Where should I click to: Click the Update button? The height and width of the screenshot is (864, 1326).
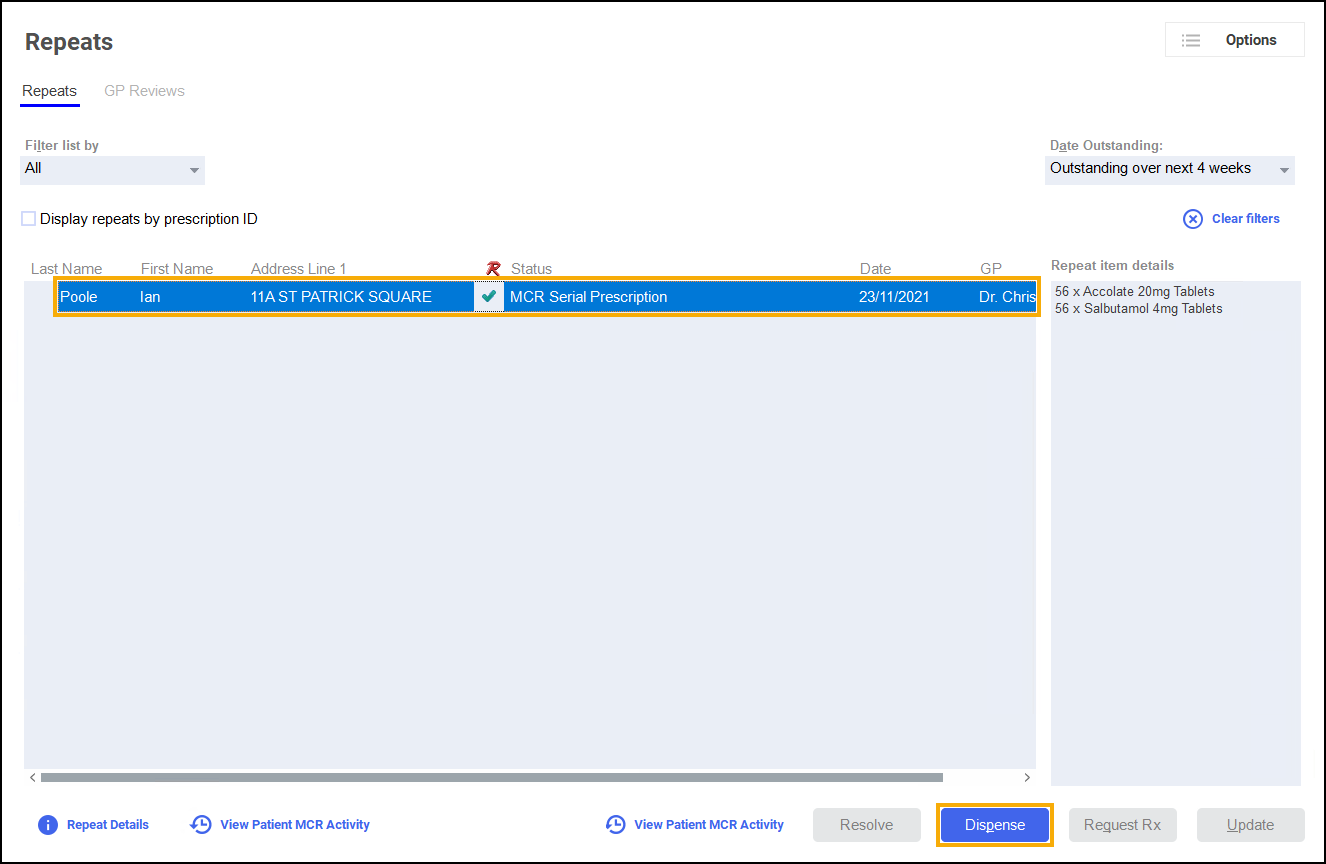tap(1250, 825)
